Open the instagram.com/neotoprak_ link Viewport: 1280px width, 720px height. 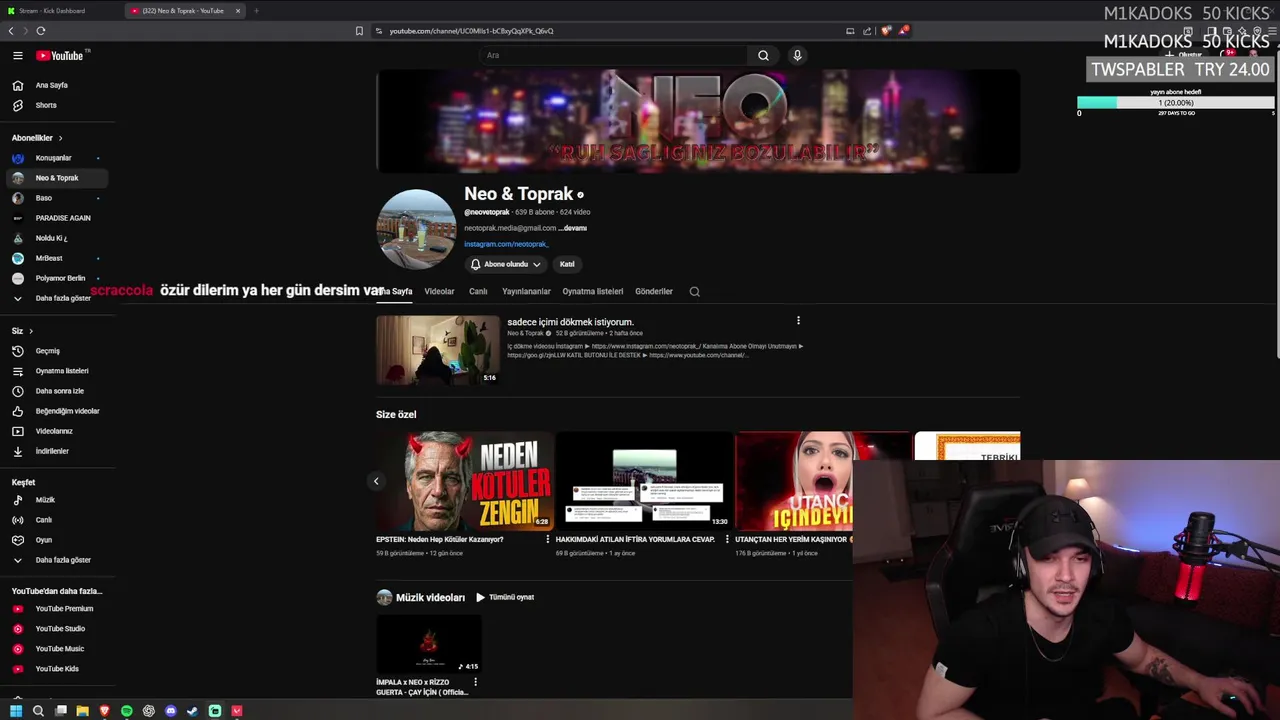(x=506, y=244)
